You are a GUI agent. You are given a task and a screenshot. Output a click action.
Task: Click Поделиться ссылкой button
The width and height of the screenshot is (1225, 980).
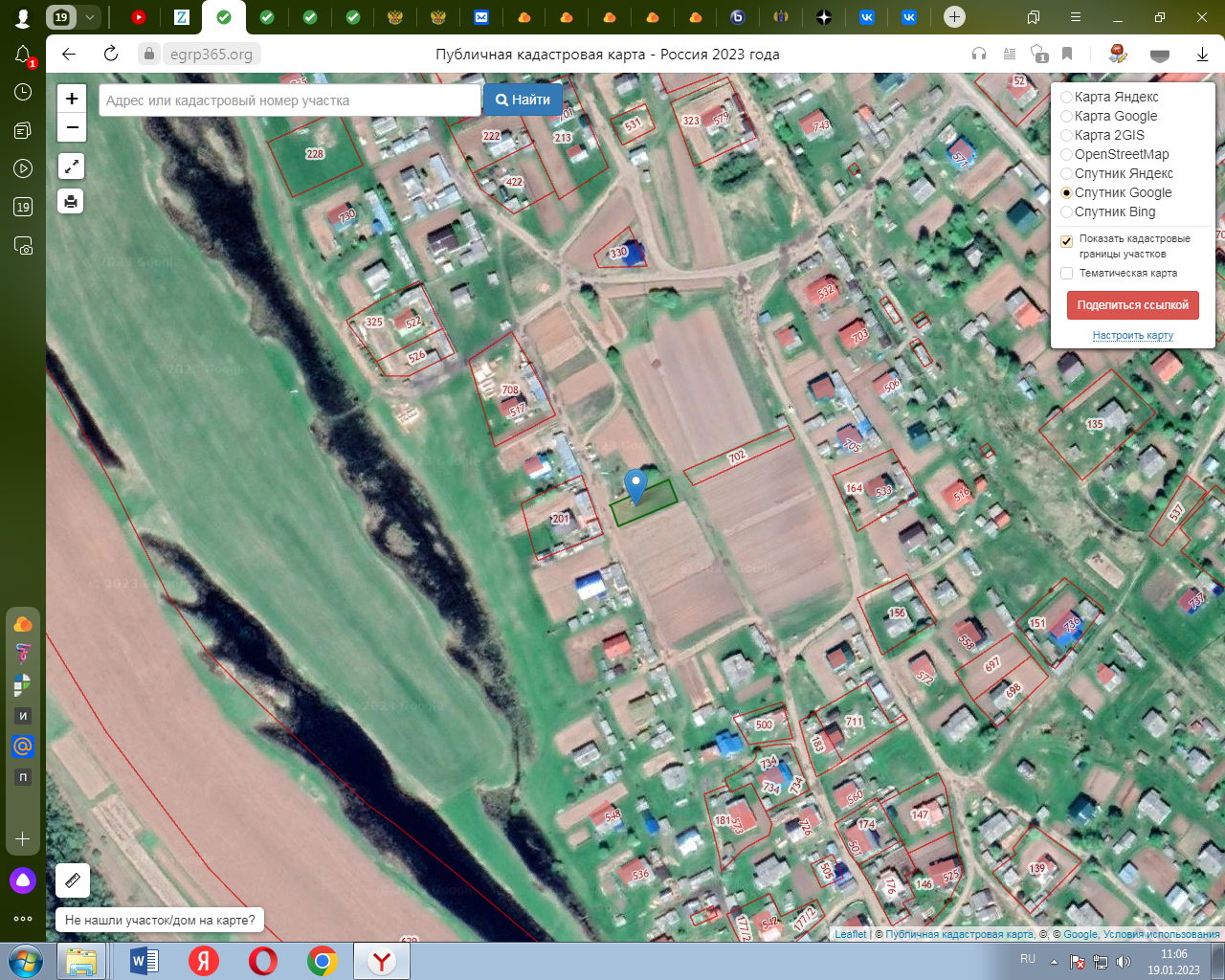pyautogui.click(x=1133, y=305)
